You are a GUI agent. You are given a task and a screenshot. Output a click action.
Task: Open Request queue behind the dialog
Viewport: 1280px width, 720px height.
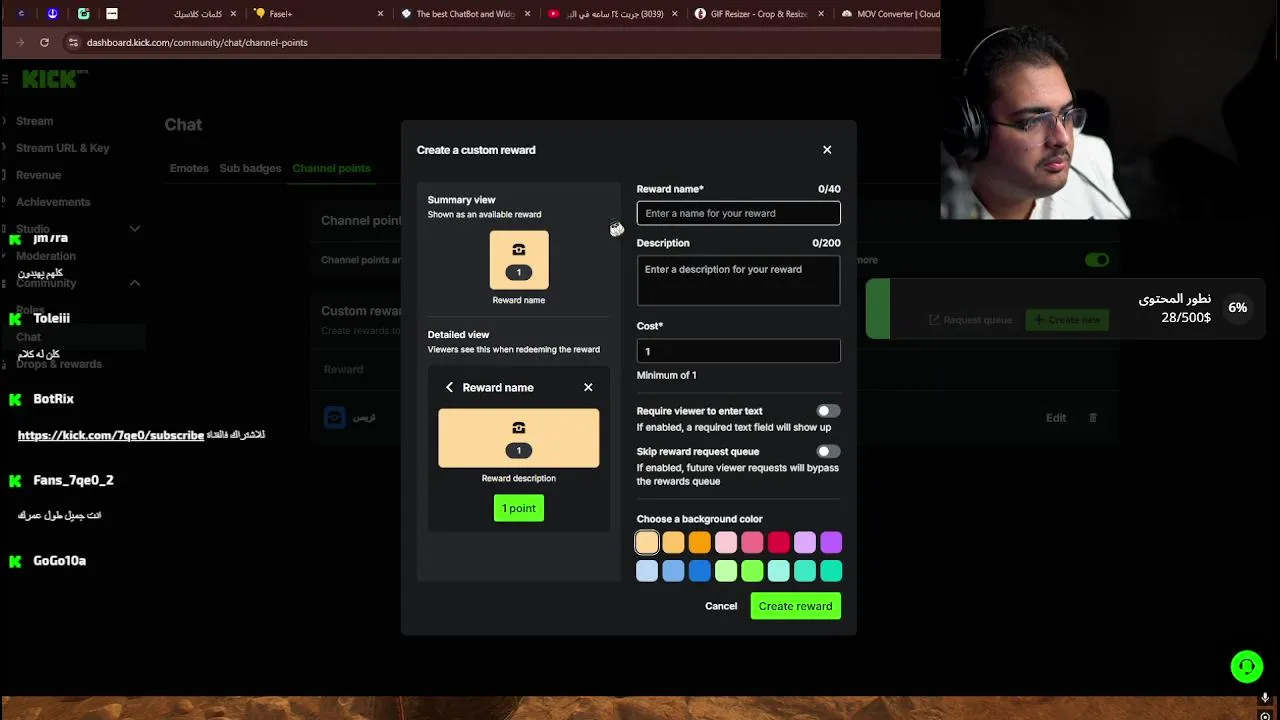tap(970, 320)
